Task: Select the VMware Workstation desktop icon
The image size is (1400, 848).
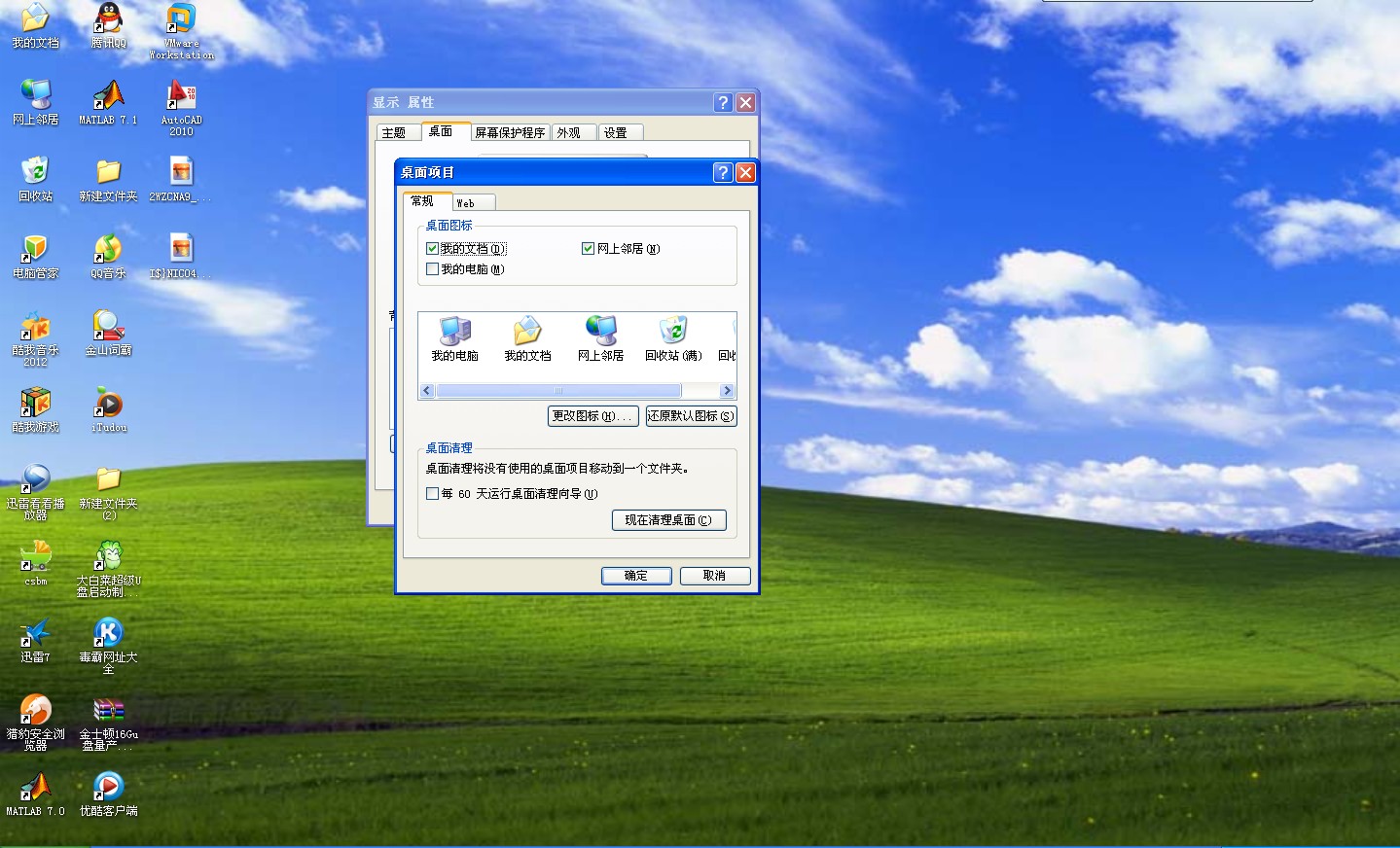Action: coord(181,31)
